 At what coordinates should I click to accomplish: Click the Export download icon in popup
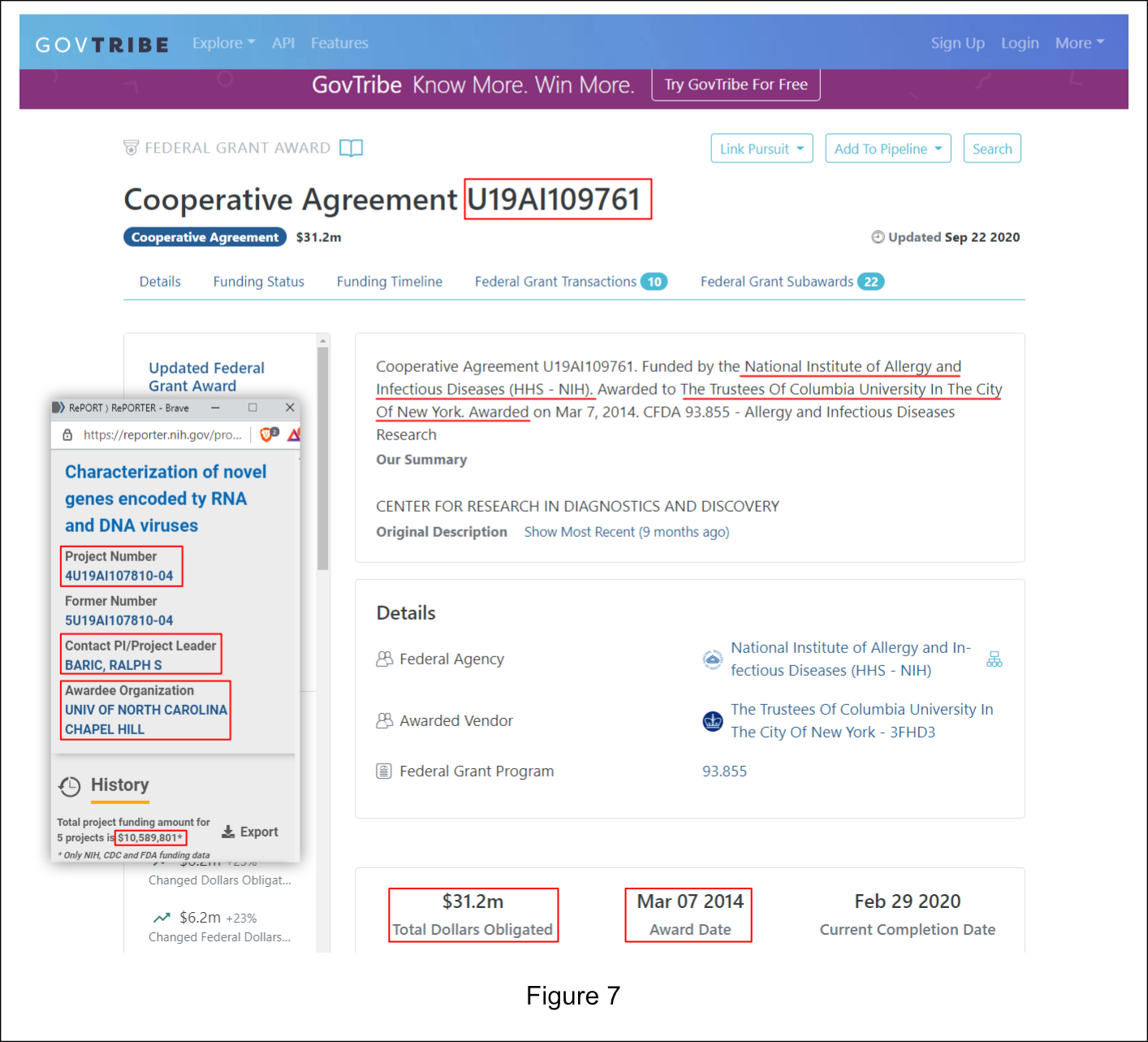point(228,832)
